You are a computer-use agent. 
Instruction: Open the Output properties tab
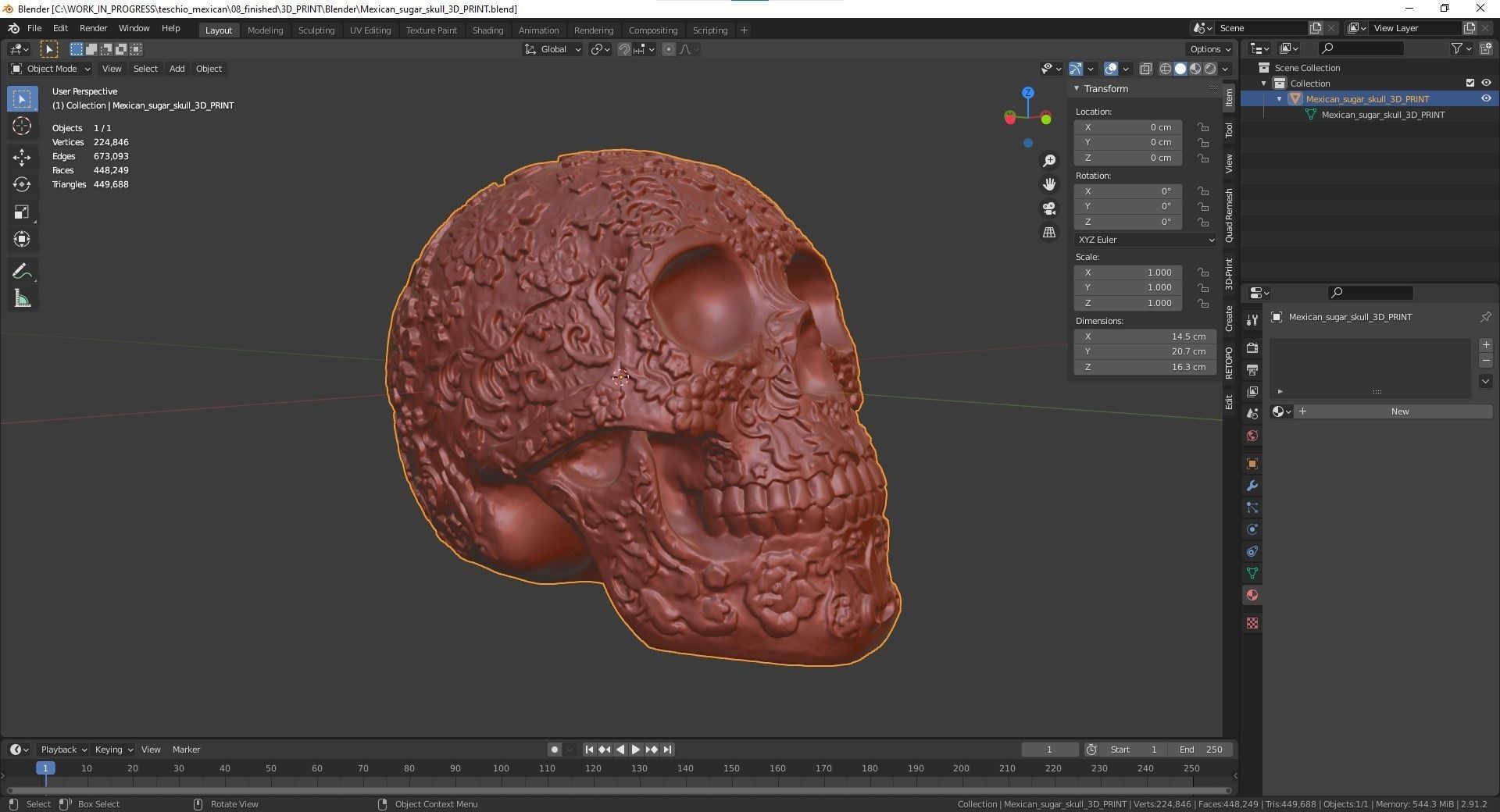click(1252, 369)
